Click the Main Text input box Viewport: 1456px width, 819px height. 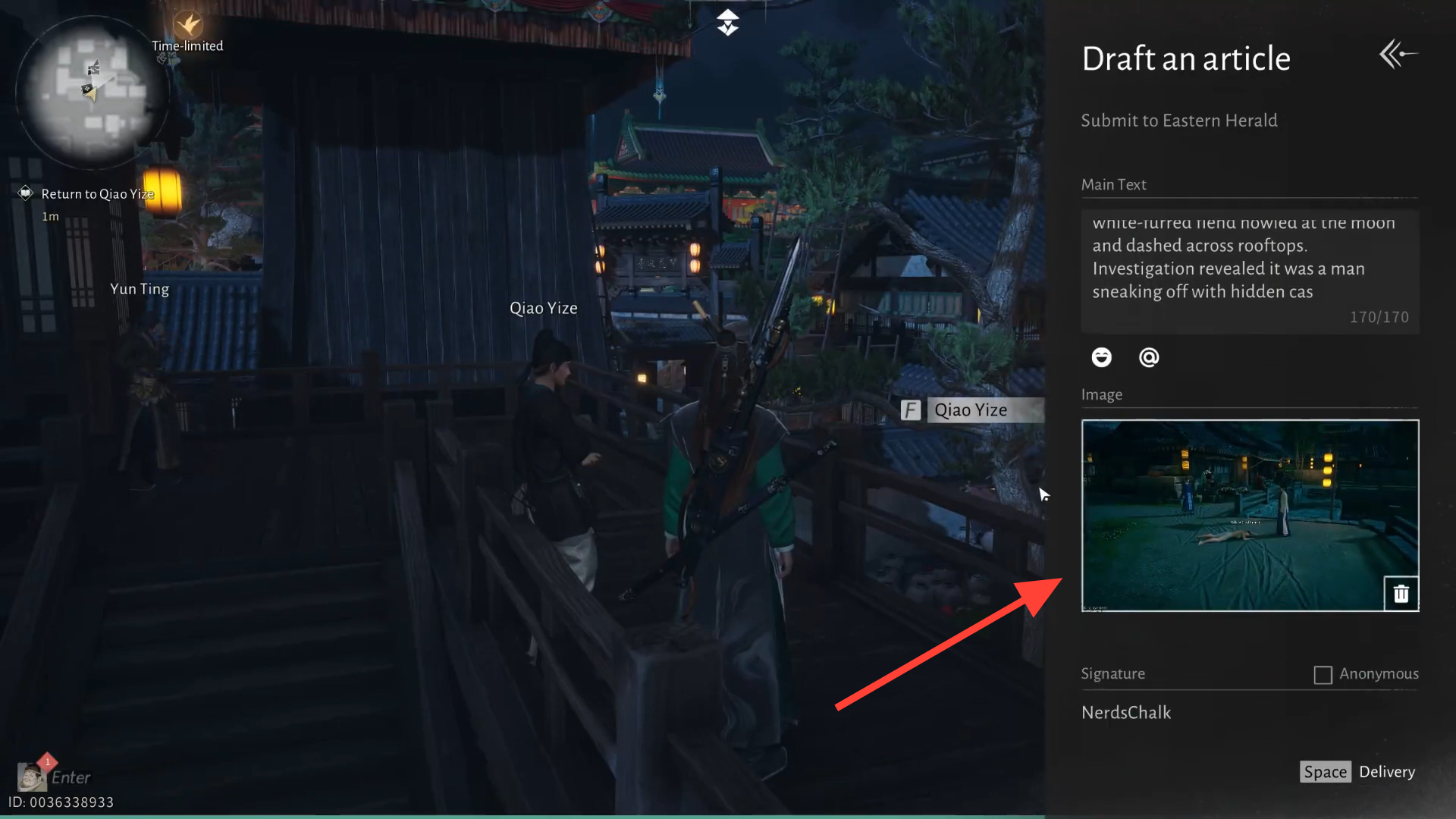[x=1249, y=269]
